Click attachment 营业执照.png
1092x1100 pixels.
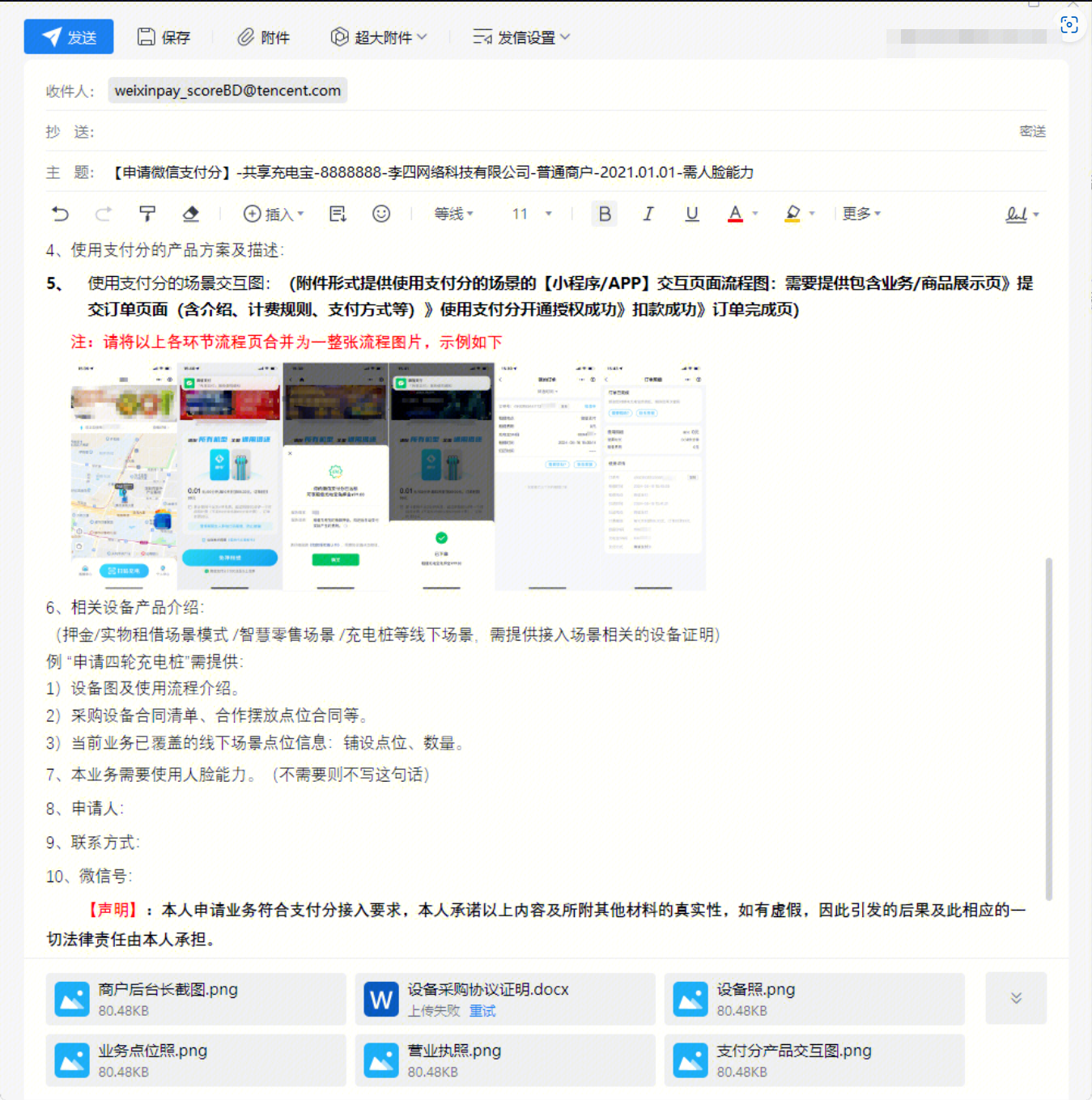505,1060
